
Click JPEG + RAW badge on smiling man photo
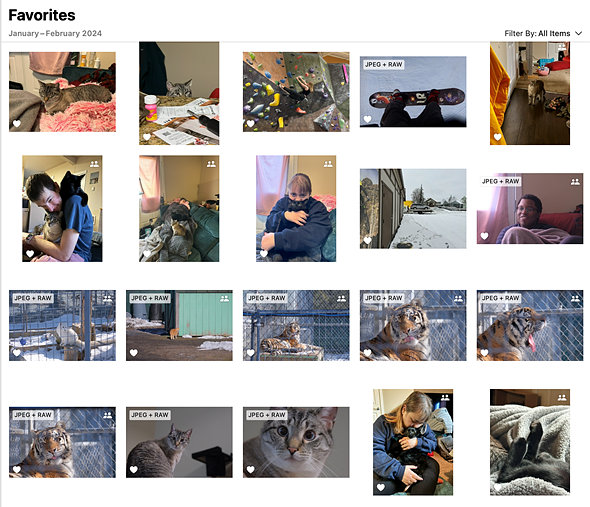coord(500,181)
